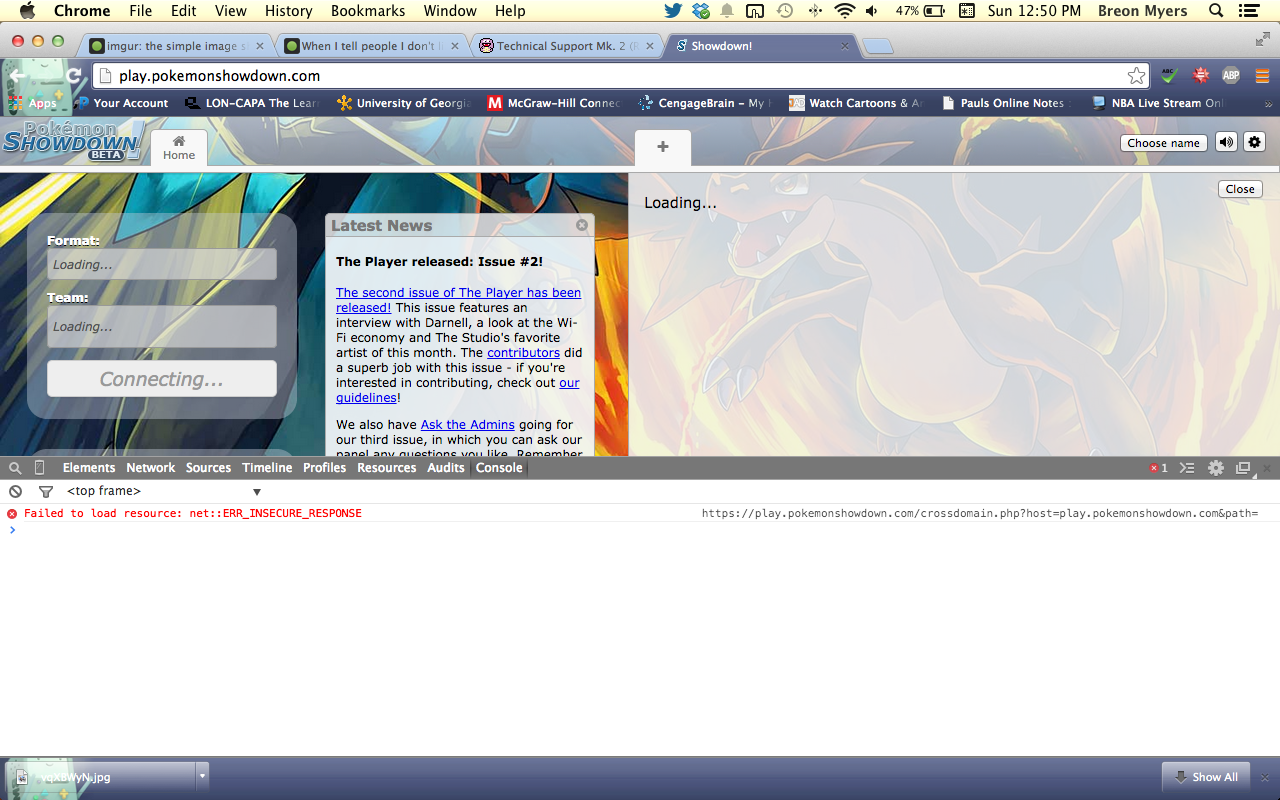Open the 'our guidelines' link

[x=458, y=390]
